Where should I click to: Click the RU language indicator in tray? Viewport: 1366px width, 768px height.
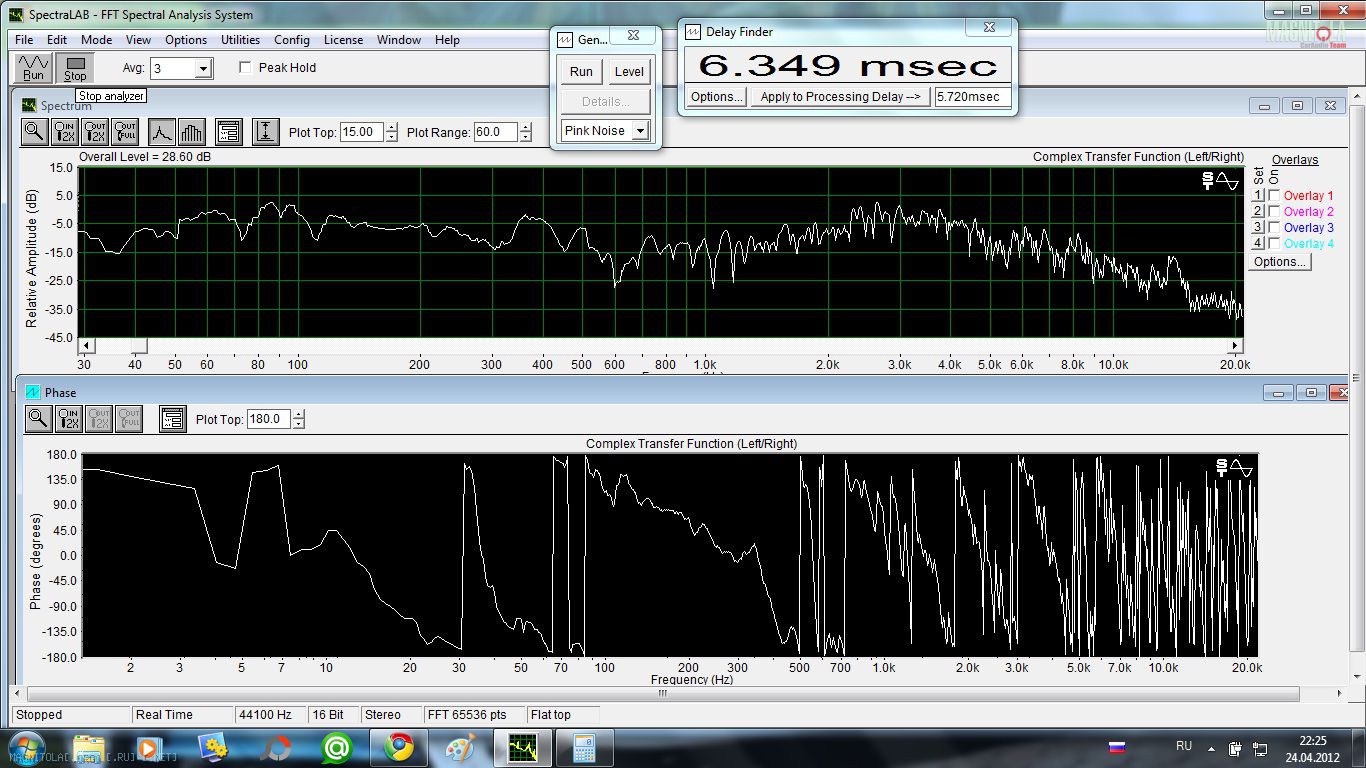pyautogui.click(x=1184, y=746)
